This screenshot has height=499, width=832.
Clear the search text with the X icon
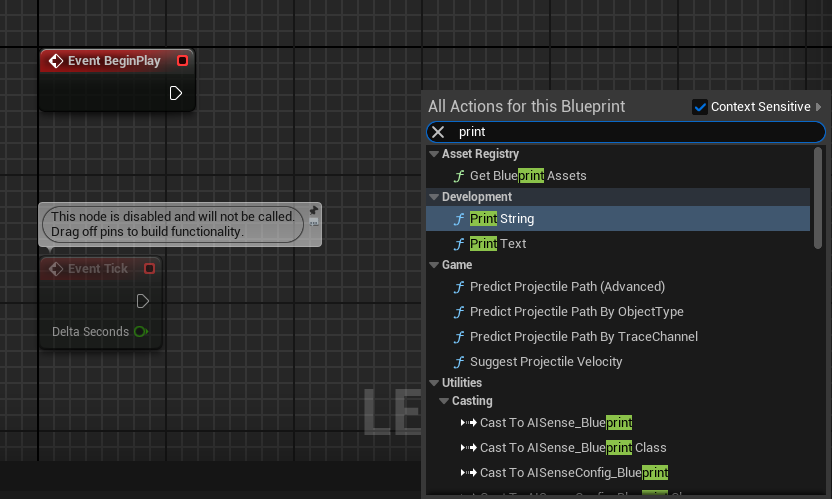click(x=438, y=132)
